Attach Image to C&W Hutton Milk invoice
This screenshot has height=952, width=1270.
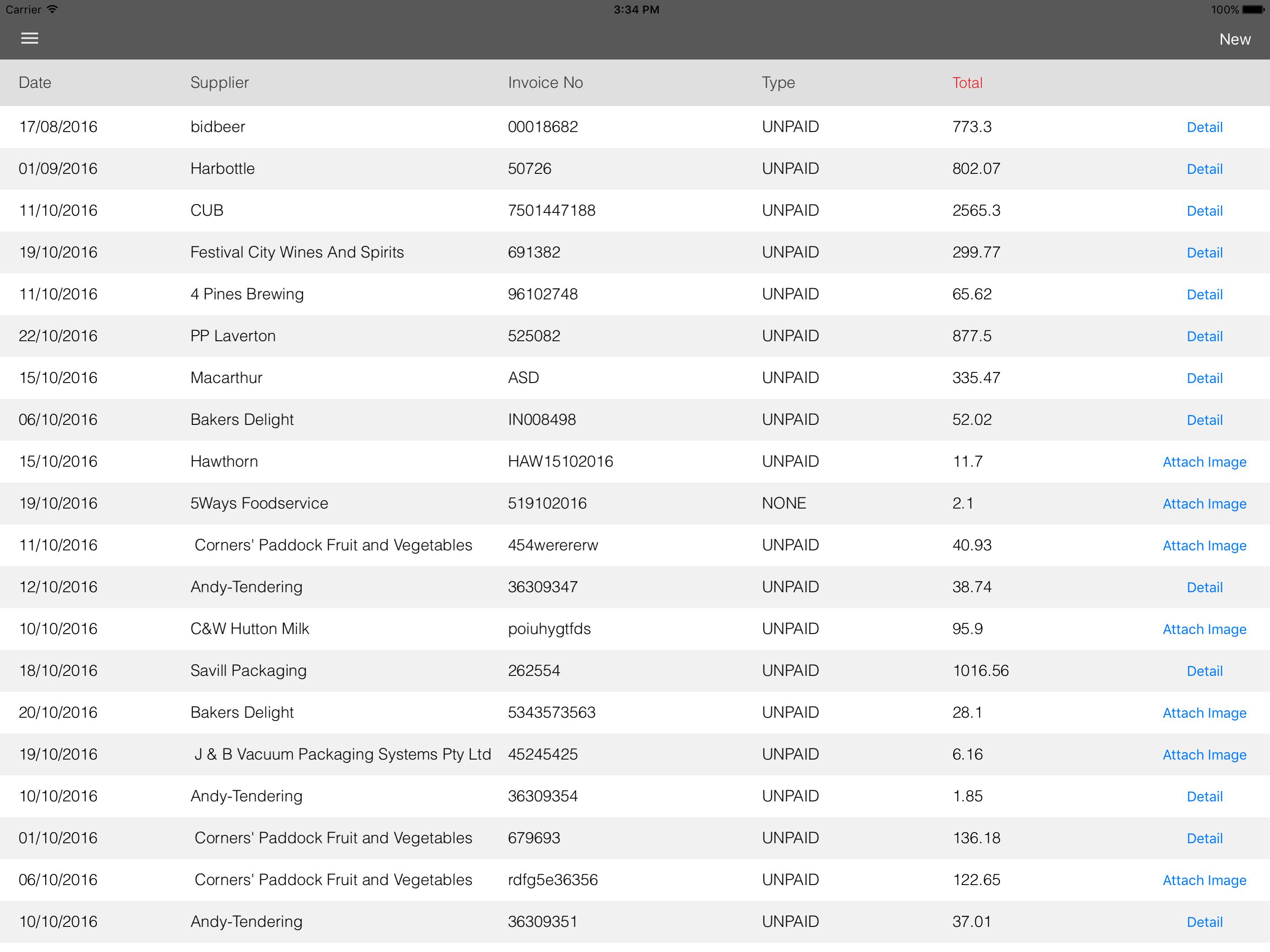[x=1204, y=629]
